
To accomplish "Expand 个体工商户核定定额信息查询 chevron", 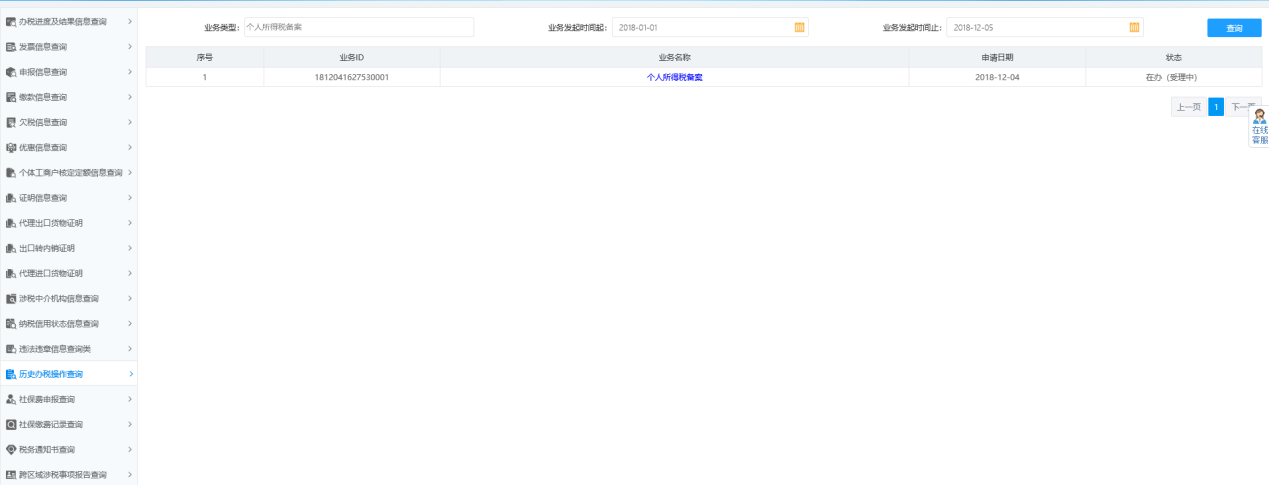I will tap(130, 173).
